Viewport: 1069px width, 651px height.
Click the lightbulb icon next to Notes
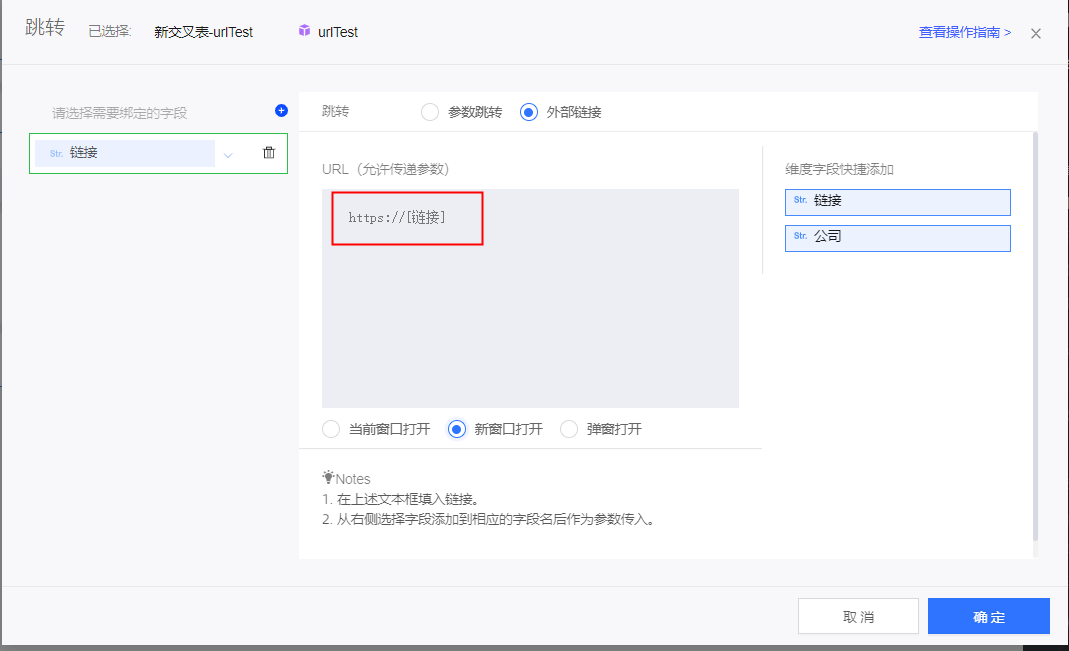coord(328,478)
